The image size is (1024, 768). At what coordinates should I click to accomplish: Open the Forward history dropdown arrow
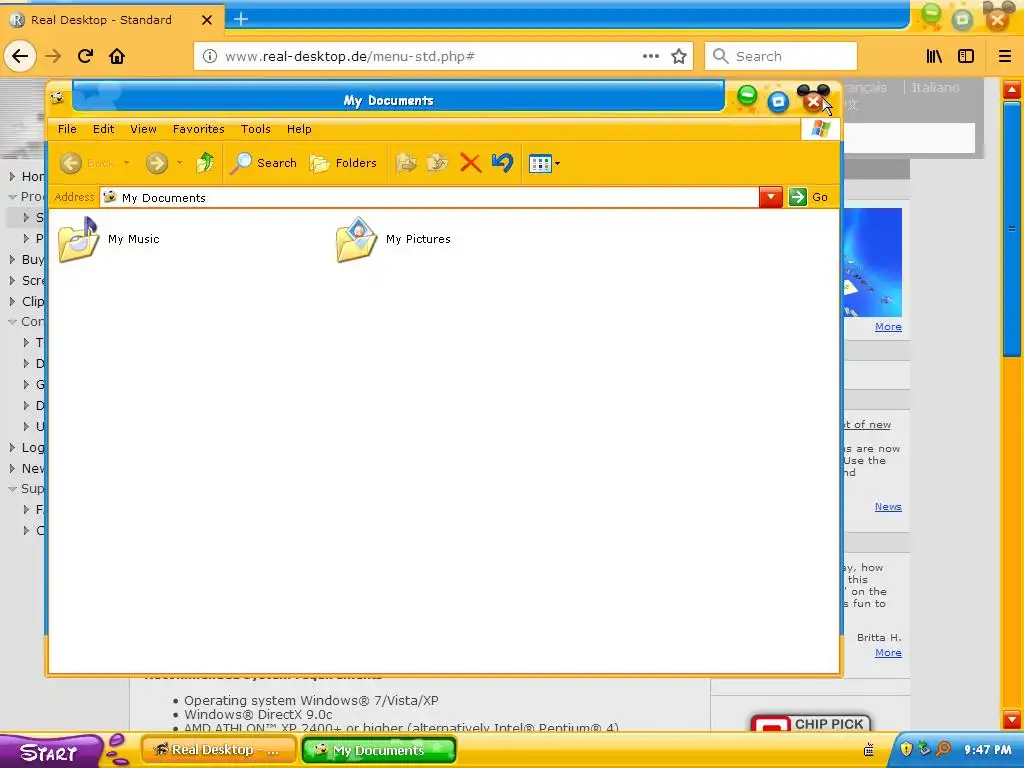tap(179, 163)
